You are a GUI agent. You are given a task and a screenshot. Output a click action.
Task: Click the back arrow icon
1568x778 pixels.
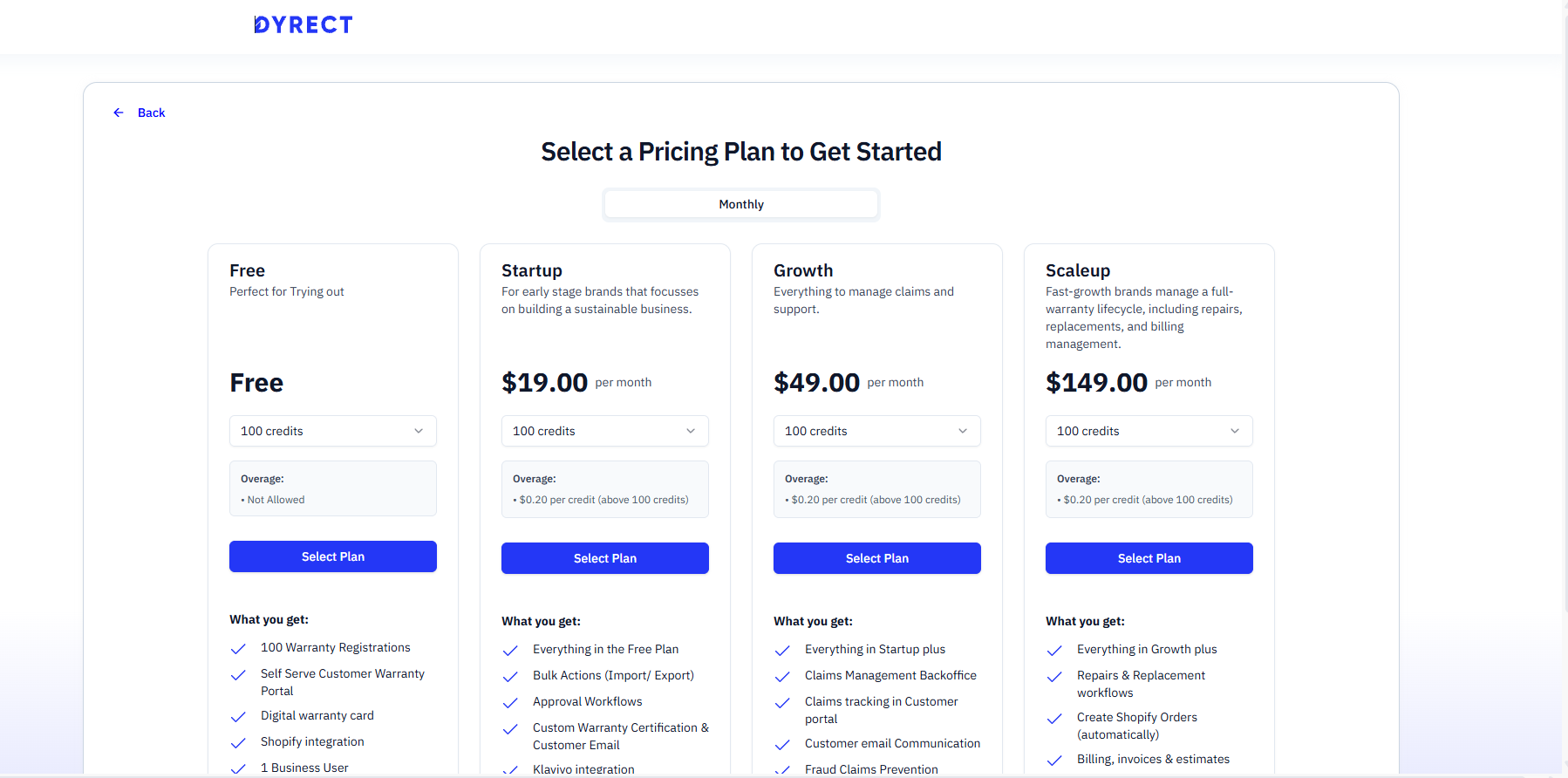pyautogui.click(x=119, y=113)
